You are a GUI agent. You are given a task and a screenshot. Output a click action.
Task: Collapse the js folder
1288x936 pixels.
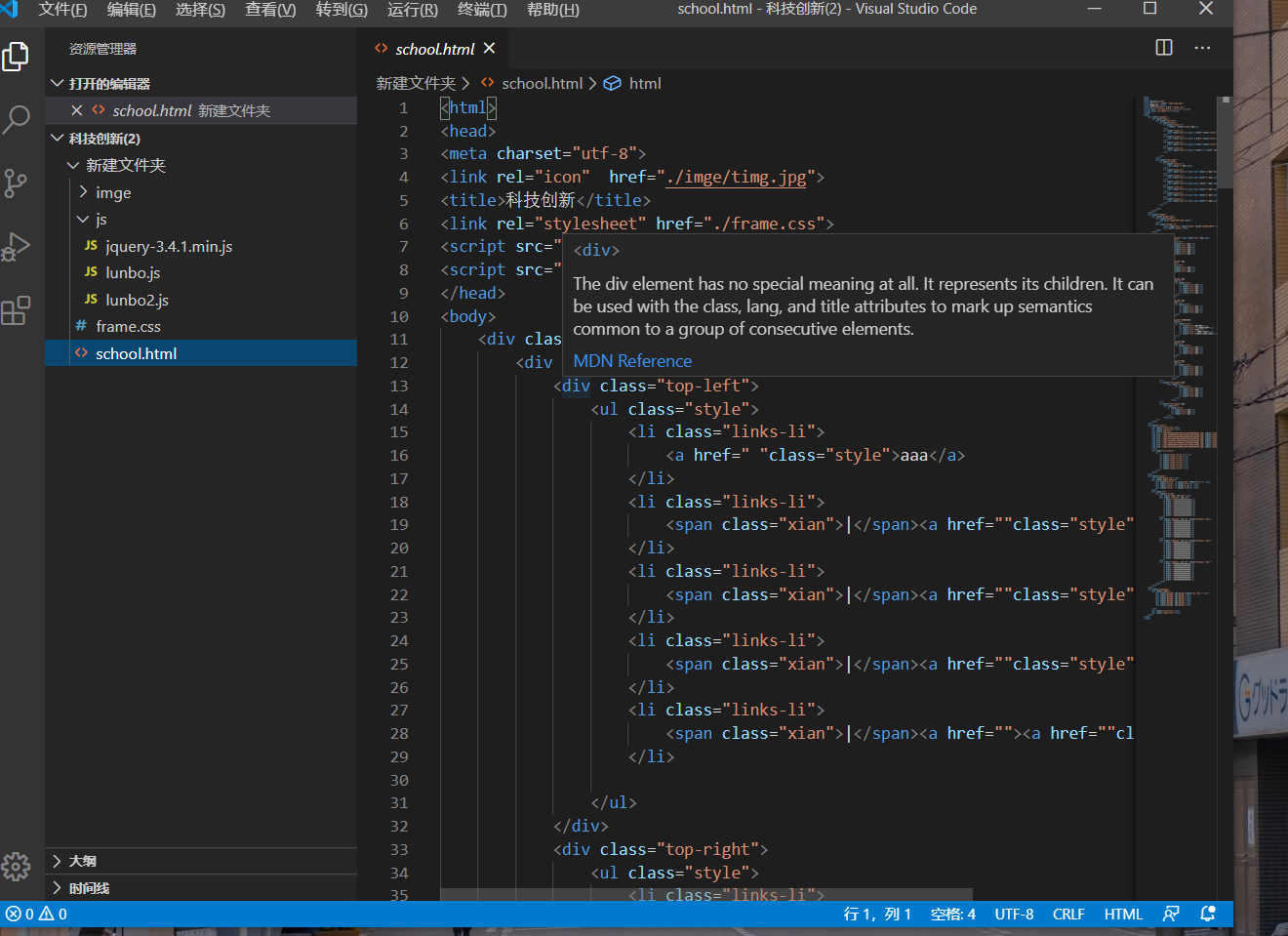[201, 219]
